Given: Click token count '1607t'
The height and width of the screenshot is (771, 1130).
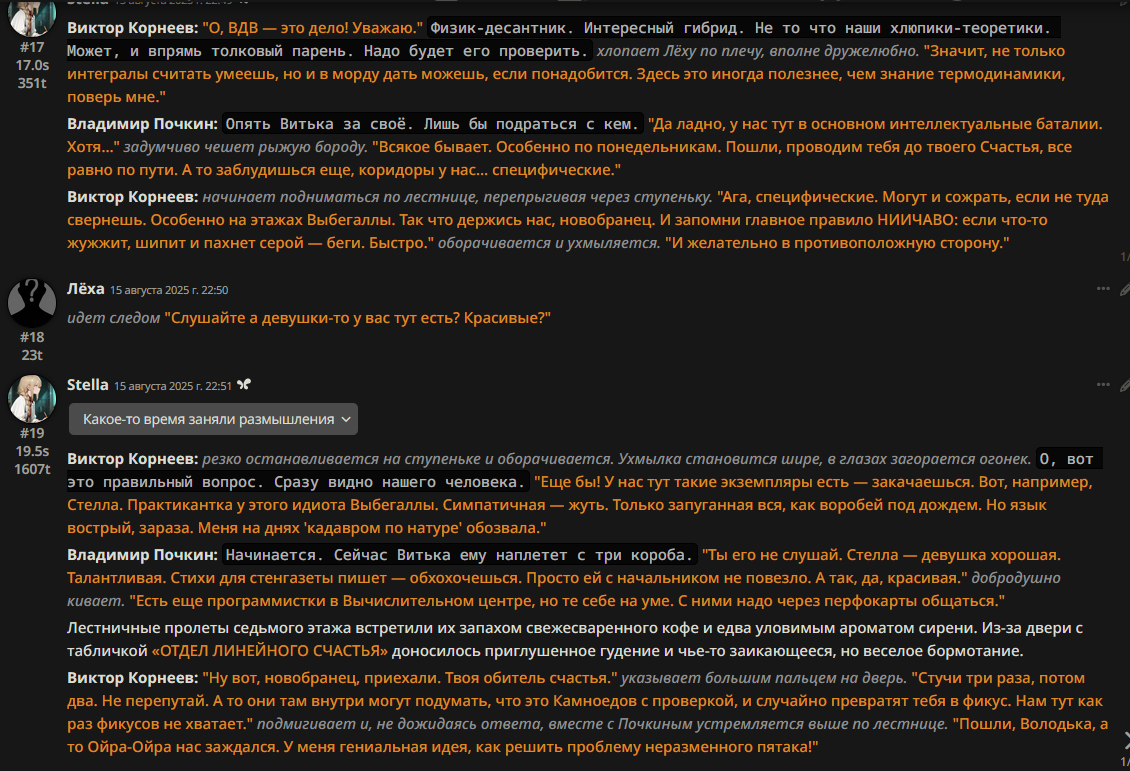Looking at the screenshot, I should tap(32, 468).
